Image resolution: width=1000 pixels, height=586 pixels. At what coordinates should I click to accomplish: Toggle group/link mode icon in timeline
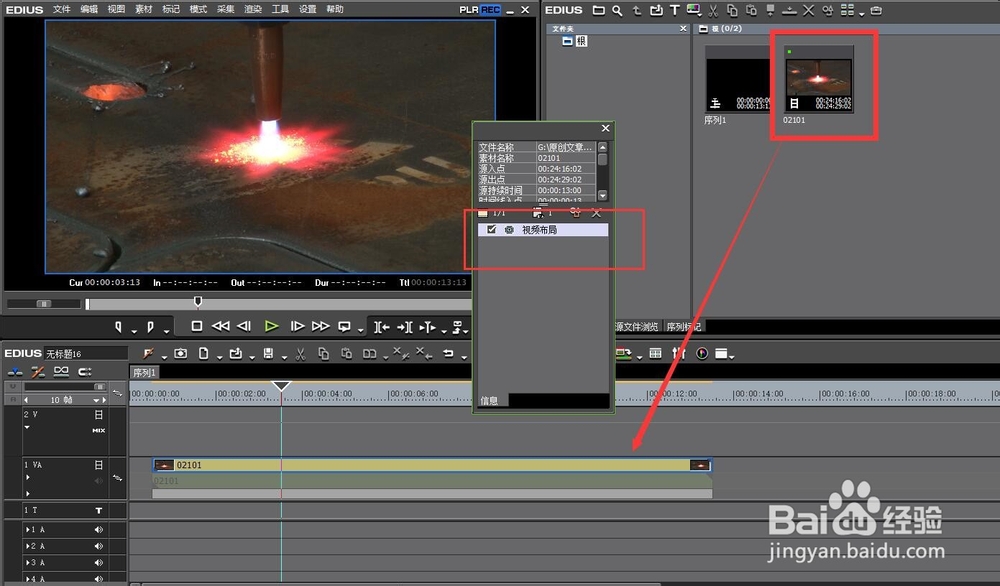(x=61, y=371)
